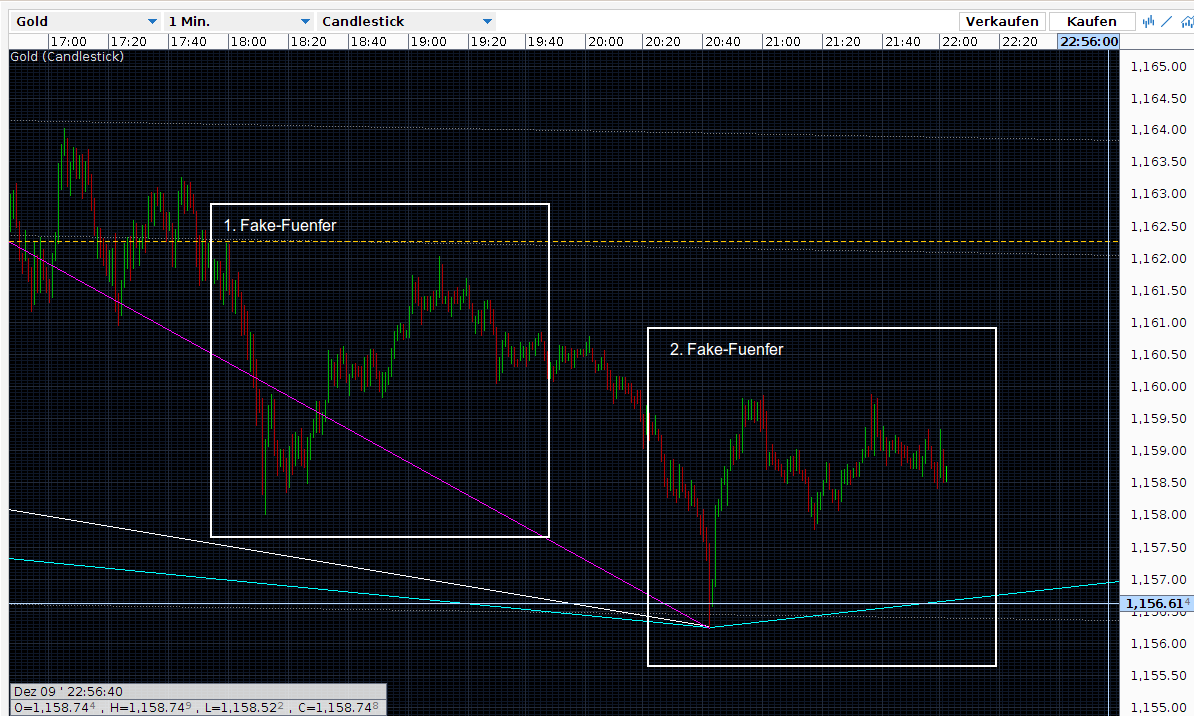1194x716 pixels.
Task: Click the 20:40 label on time axis
Action: [722, 41]
